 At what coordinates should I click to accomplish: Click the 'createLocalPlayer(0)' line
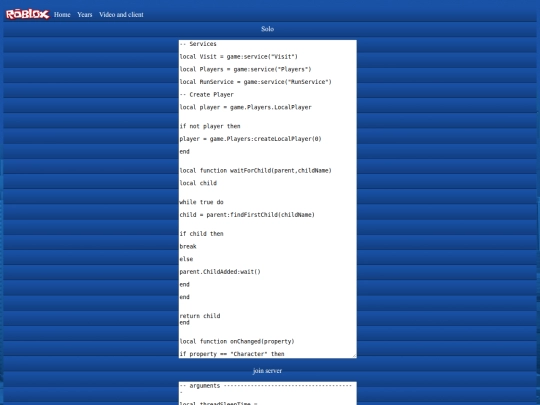click(x=250, y=139)
